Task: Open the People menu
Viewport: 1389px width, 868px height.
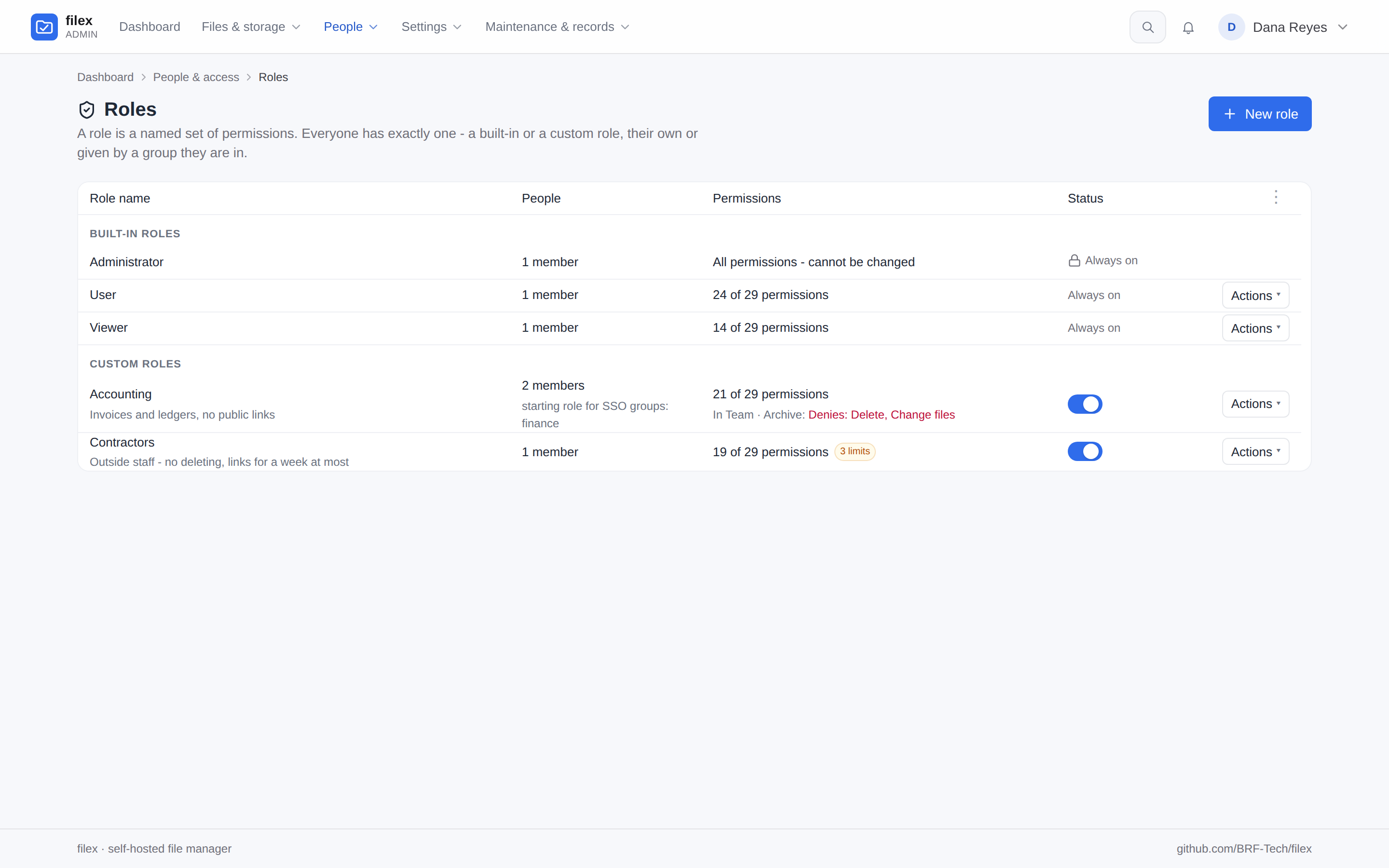Action: [x=350, y=27]
